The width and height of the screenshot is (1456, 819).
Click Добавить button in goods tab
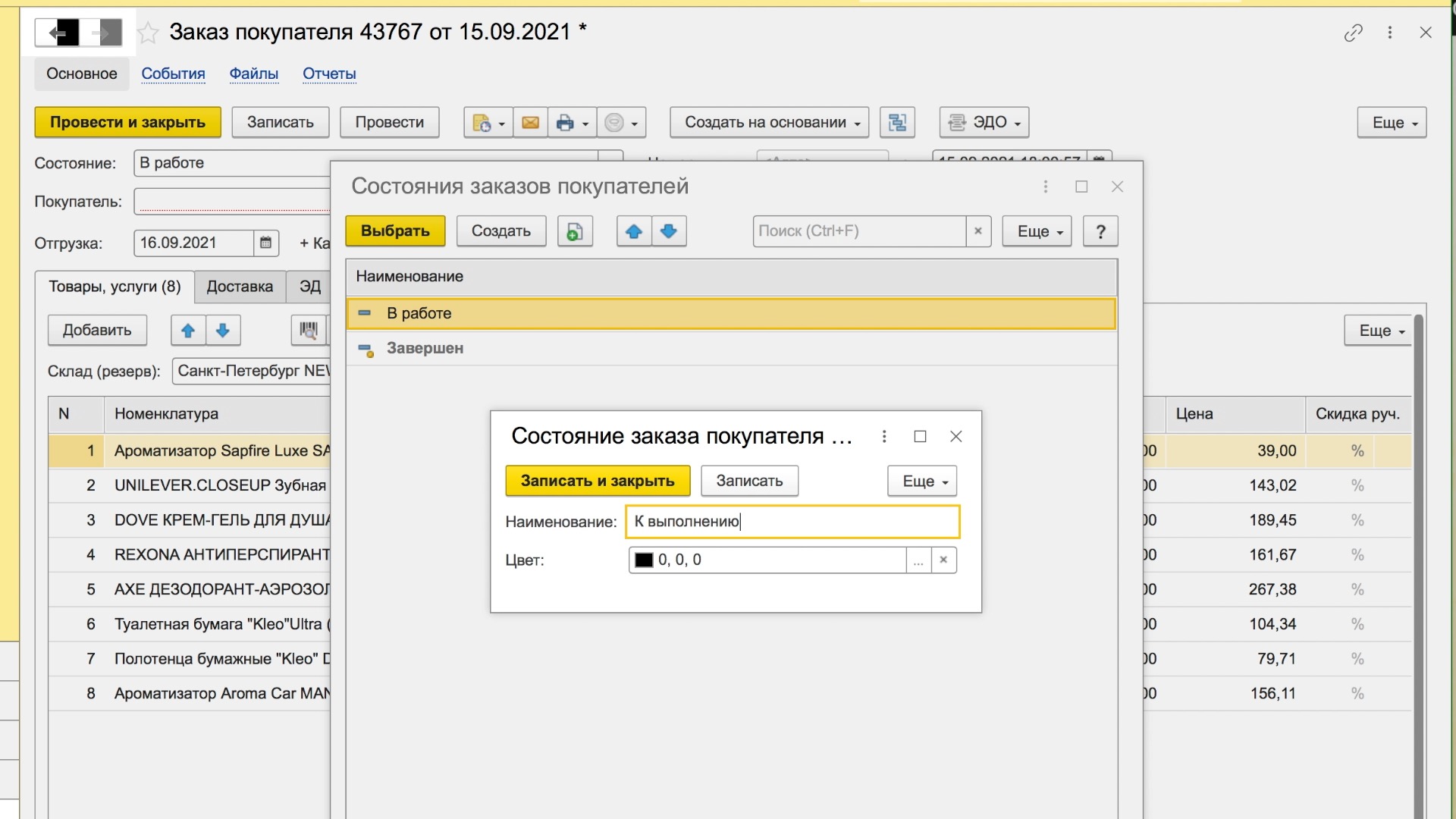click(97, 330)
